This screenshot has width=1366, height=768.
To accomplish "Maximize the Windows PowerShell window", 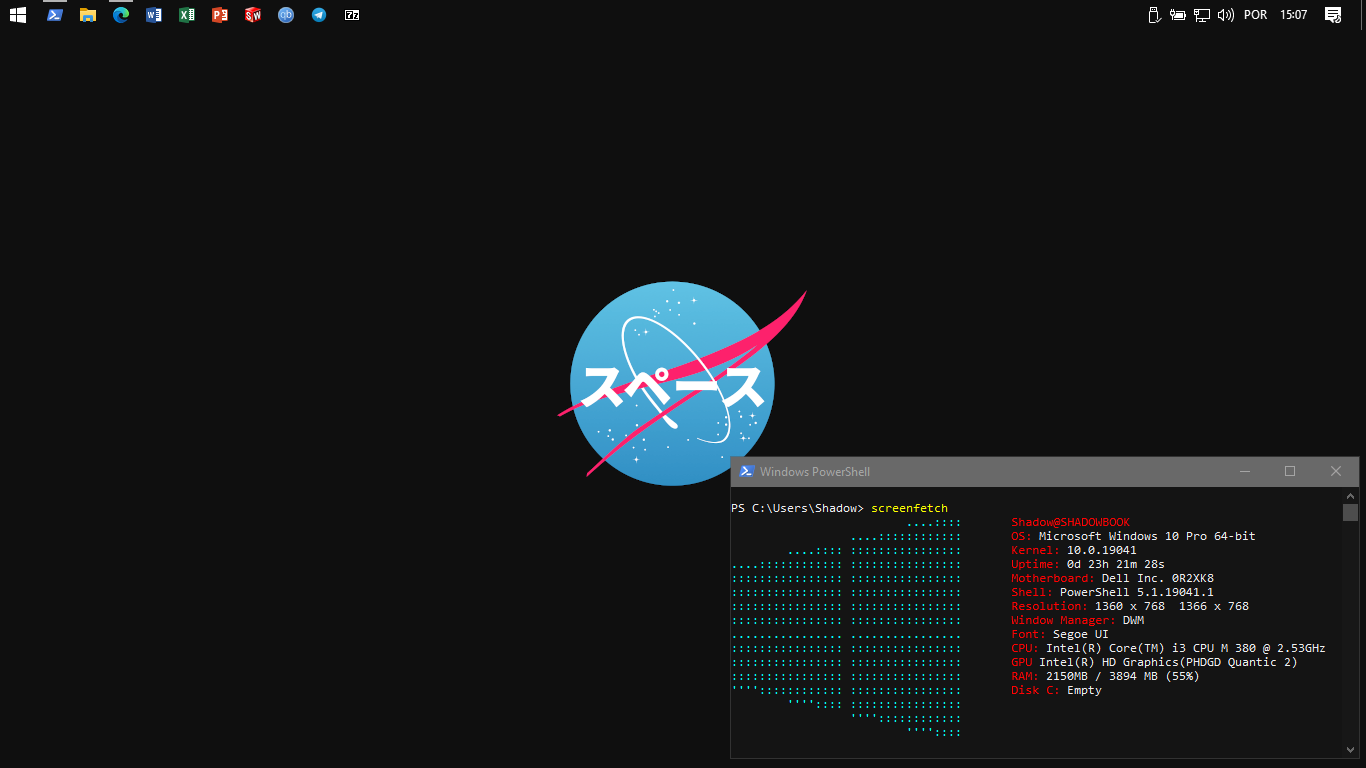I will (1290, 471).
